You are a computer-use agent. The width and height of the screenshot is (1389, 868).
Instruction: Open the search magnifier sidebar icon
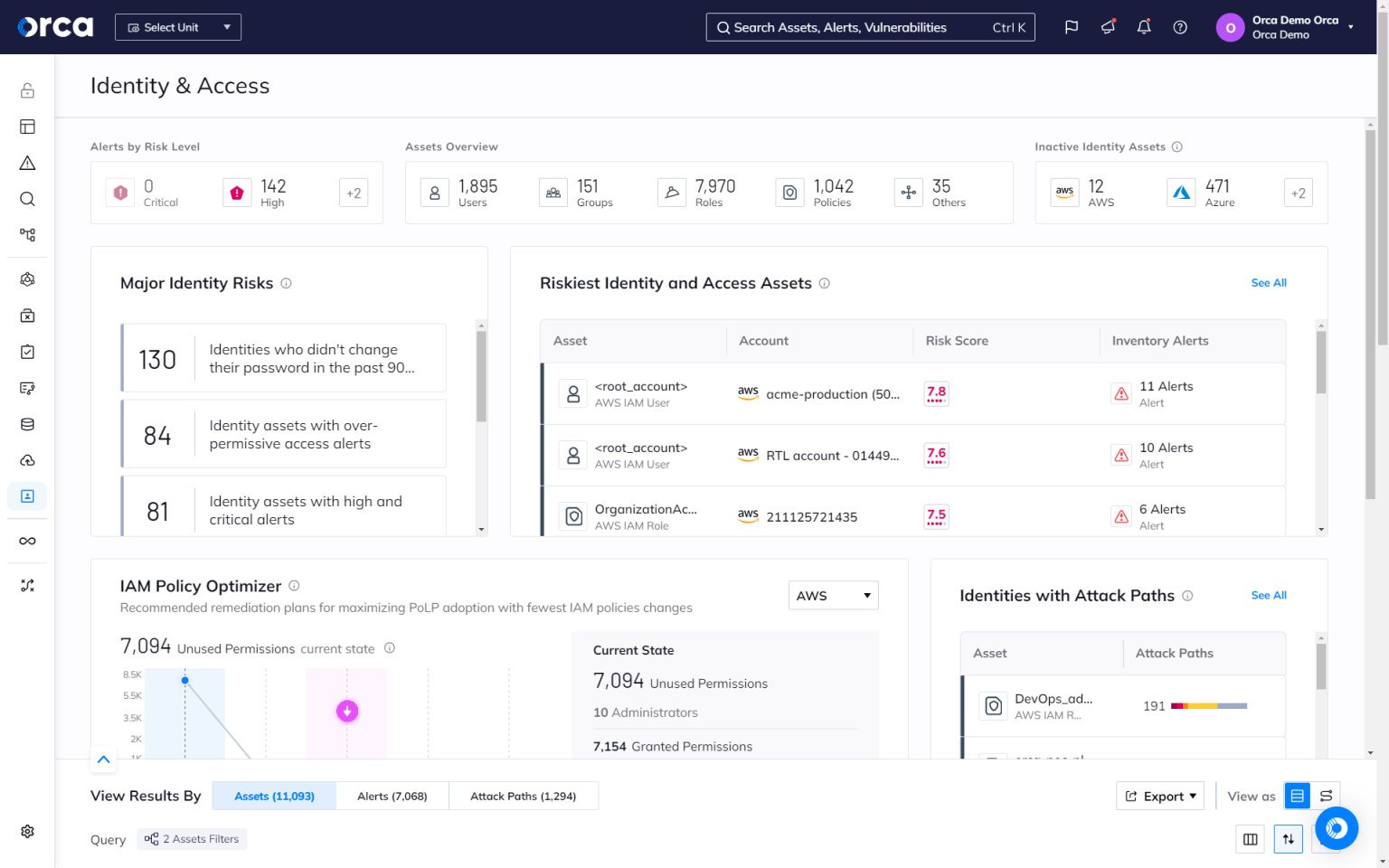(27, 199)
